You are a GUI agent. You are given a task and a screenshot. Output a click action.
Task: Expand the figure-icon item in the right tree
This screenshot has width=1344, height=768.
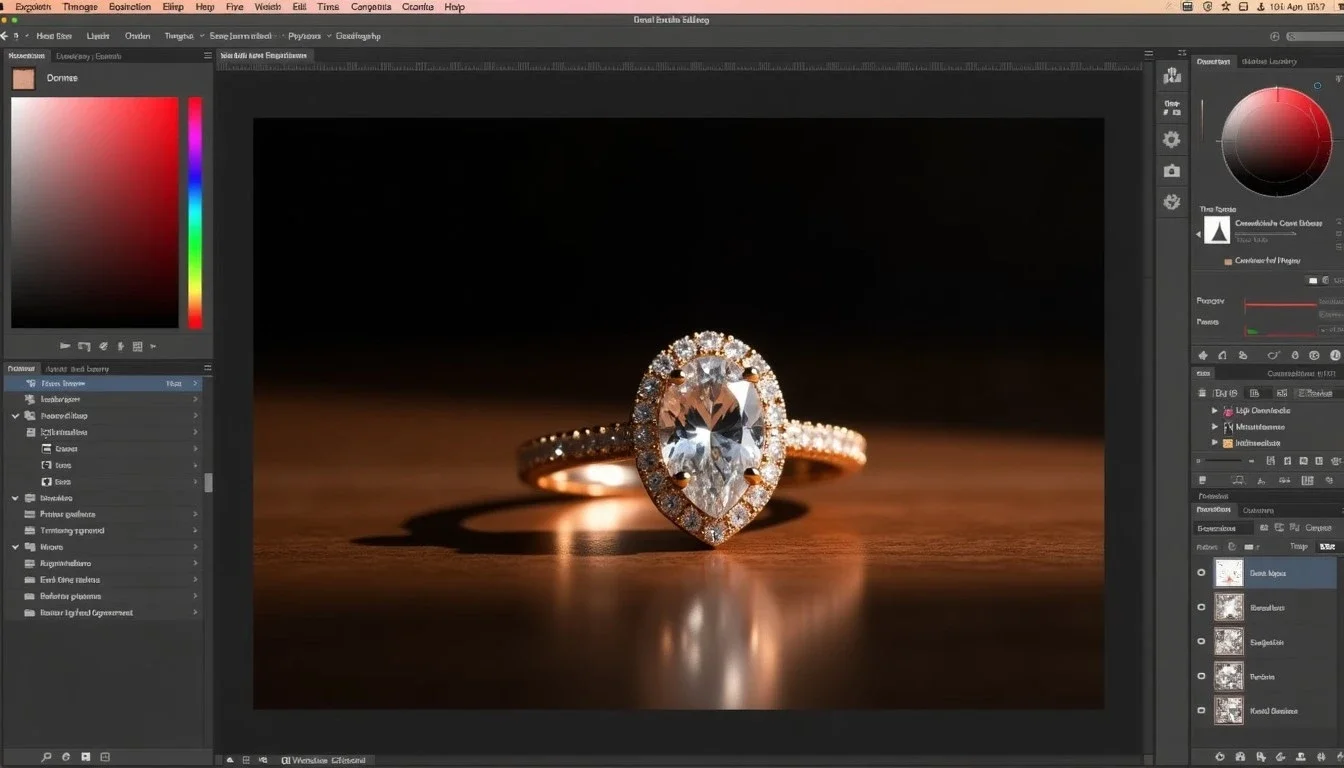pyautogui.click(x=1215, y=427)
